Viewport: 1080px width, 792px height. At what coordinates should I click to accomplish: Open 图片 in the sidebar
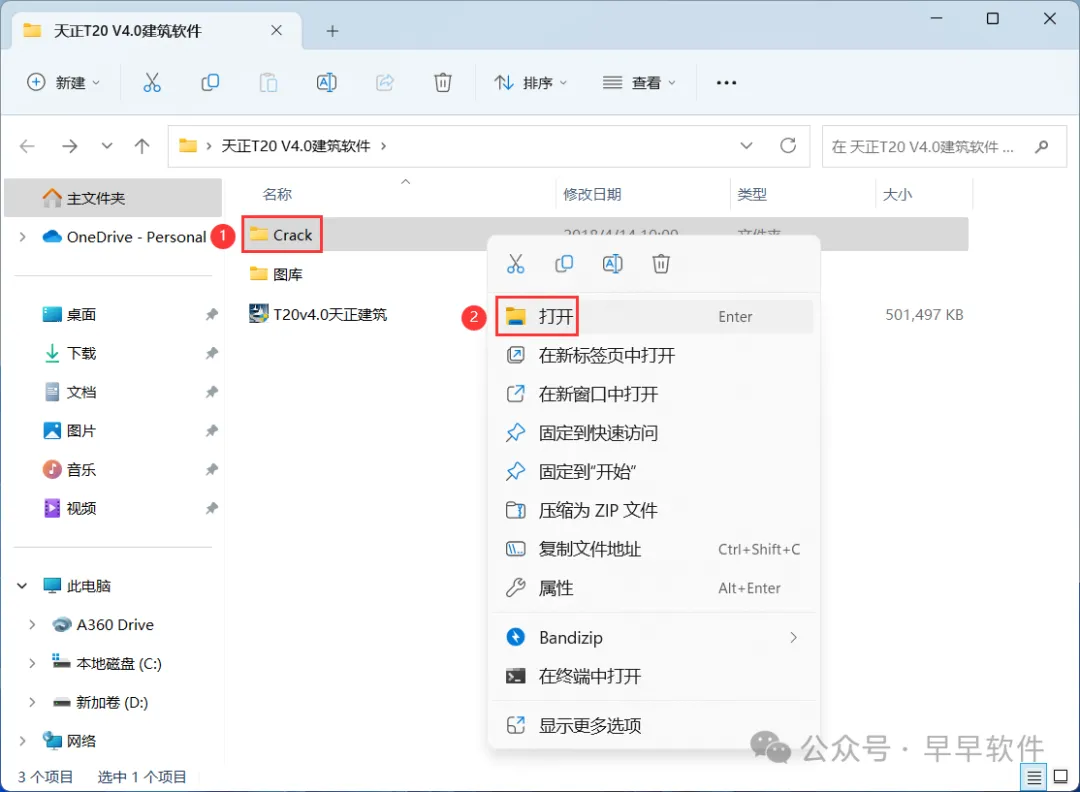pos(81,431)
